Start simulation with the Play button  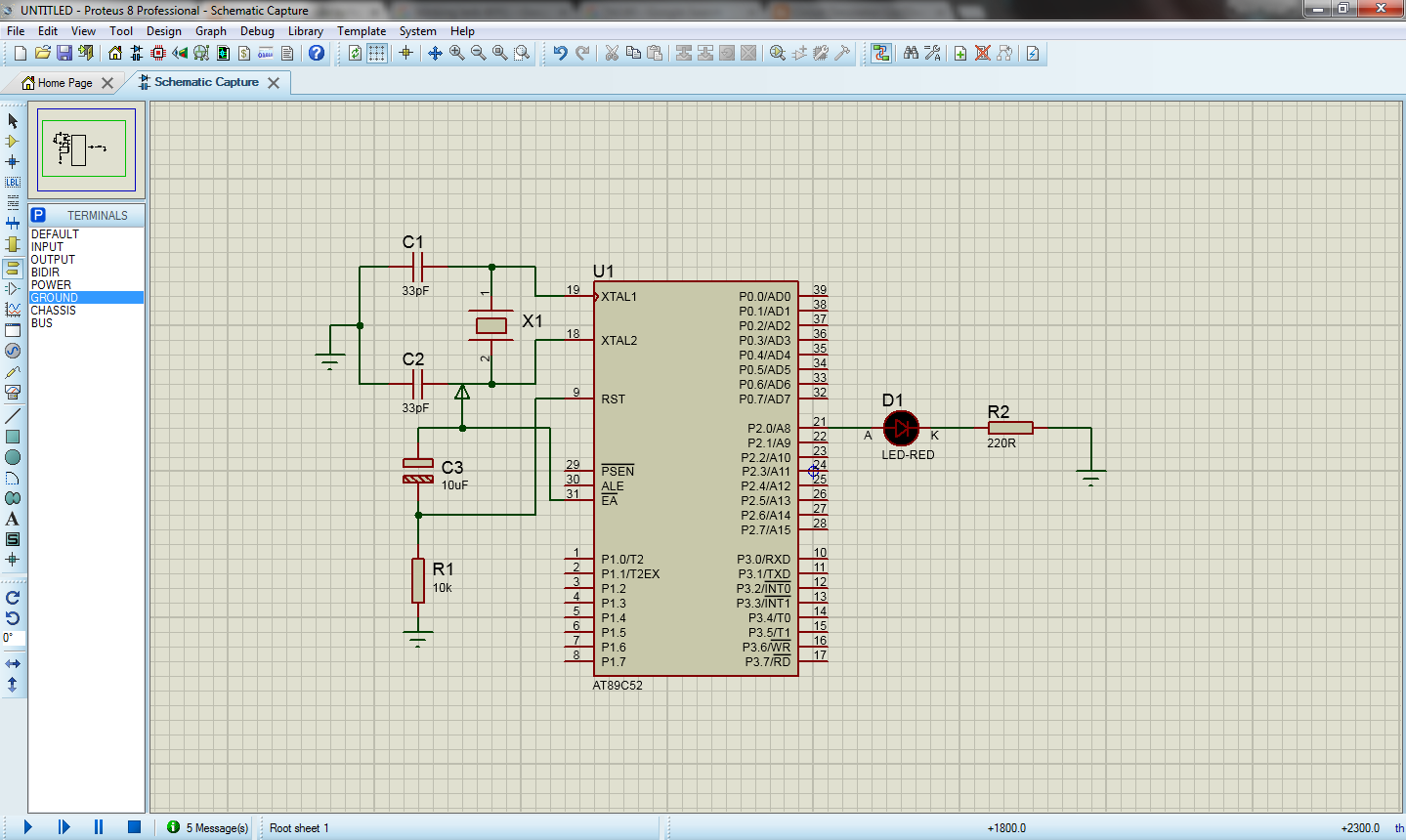point(28,827)
